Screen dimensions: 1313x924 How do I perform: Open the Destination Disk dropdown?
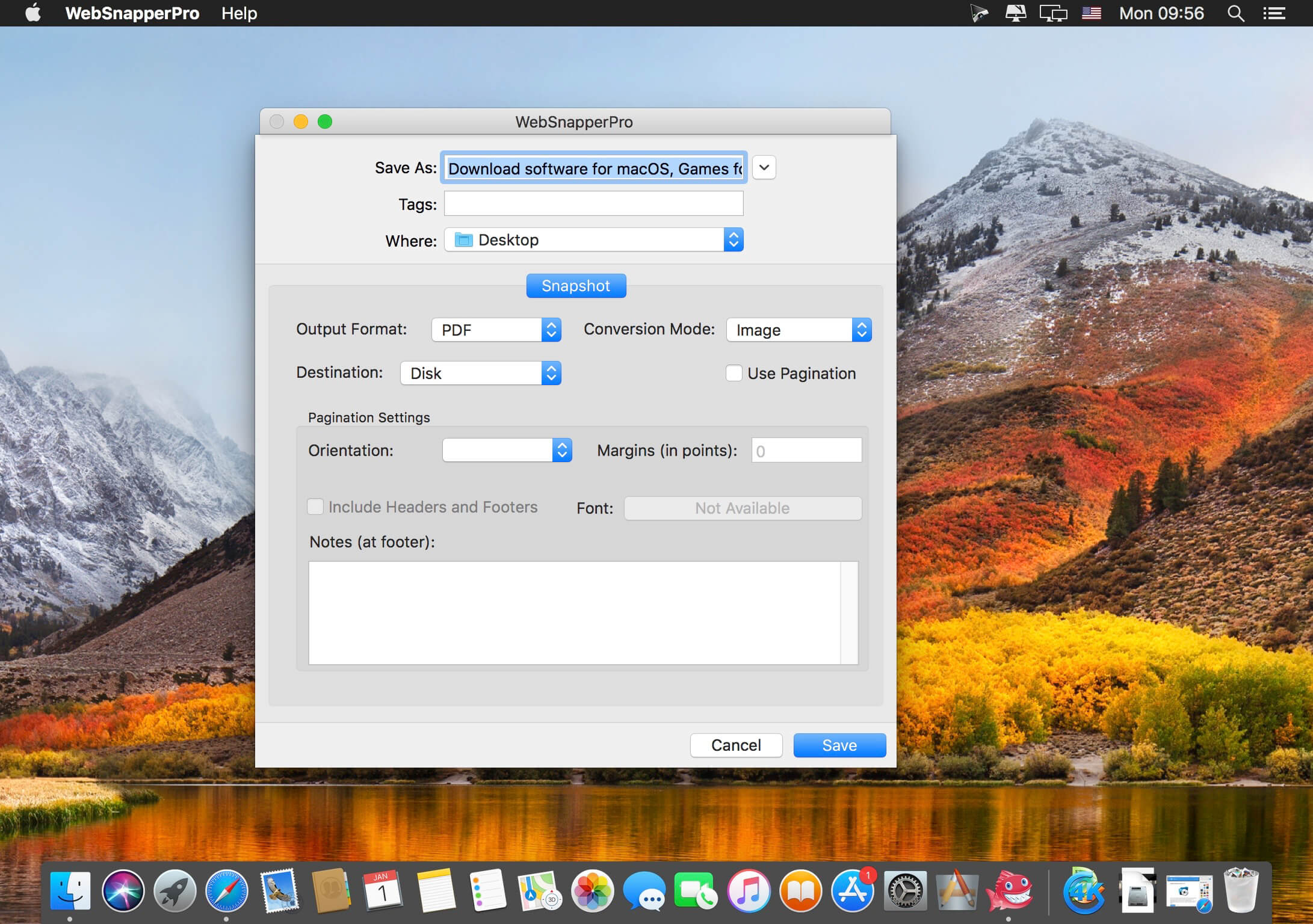click(x=481, y=373)
